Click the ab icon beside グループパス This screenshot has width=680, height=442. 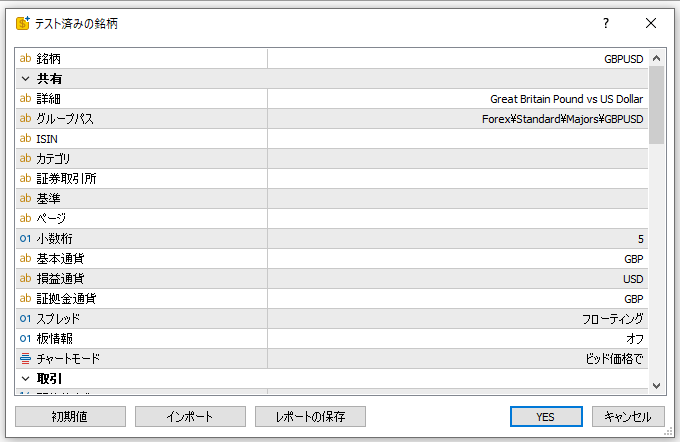[x=26, y=119]
